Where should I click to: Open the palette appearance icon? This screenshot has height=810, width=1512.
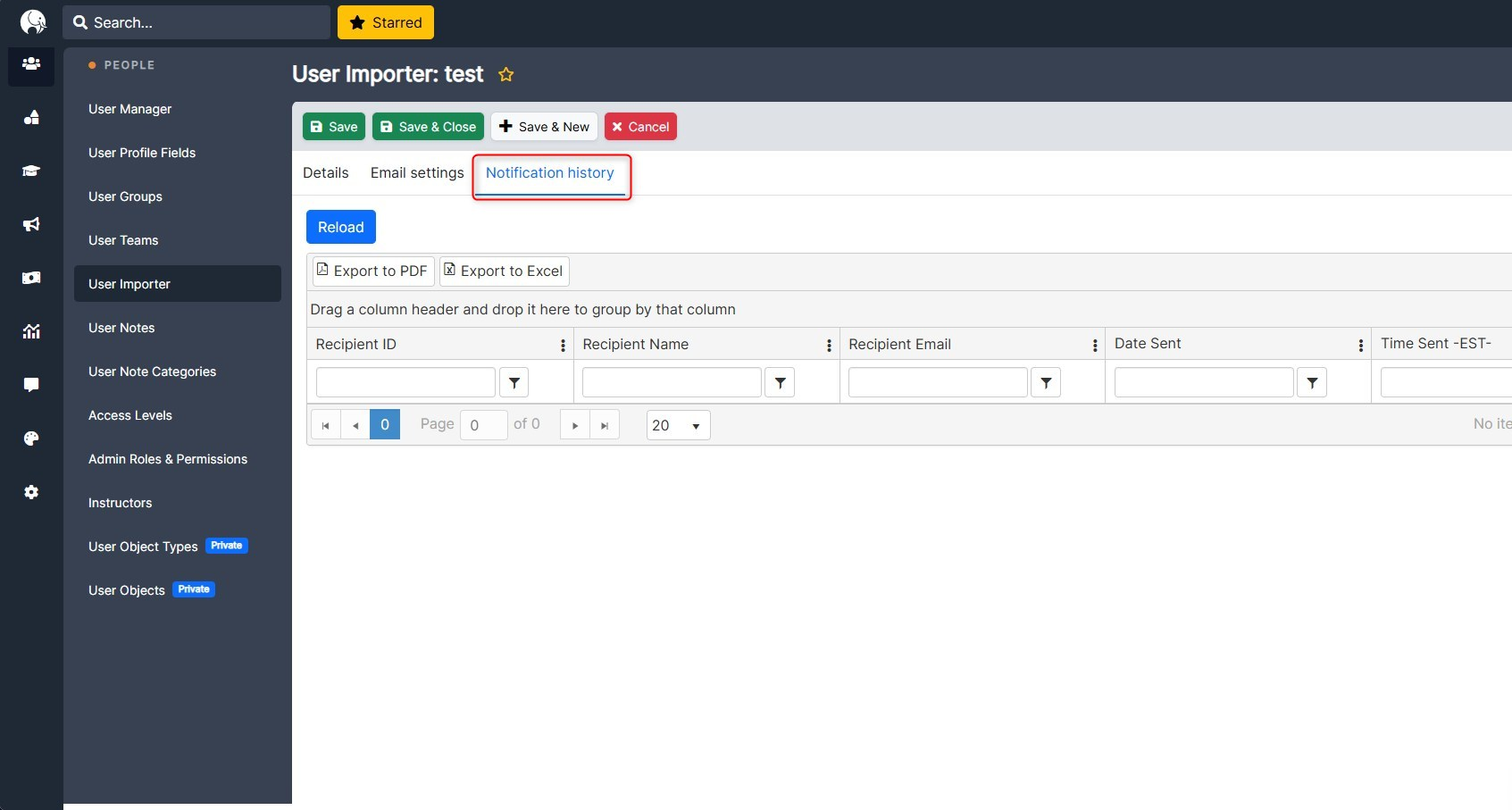[31, 438]
